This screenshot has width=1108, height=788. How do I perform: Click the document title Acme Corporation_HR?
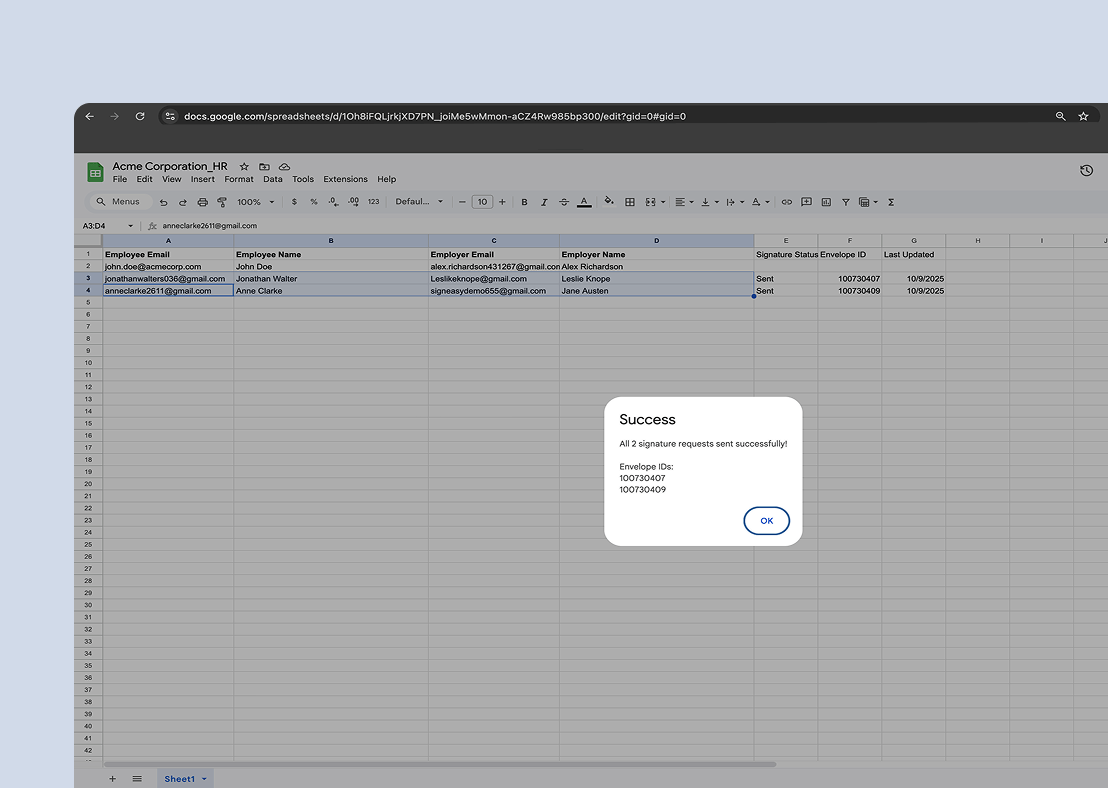pos(170,166)
